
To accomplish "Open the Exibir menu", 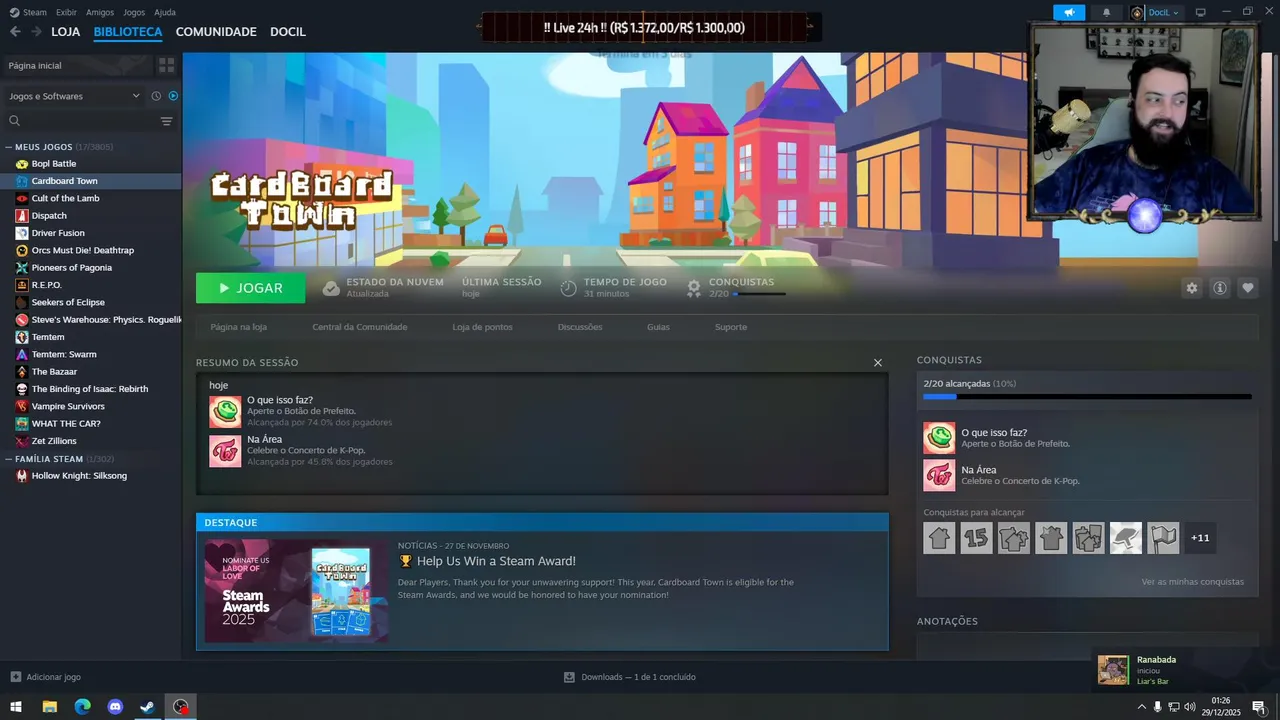I will point(66,12).
